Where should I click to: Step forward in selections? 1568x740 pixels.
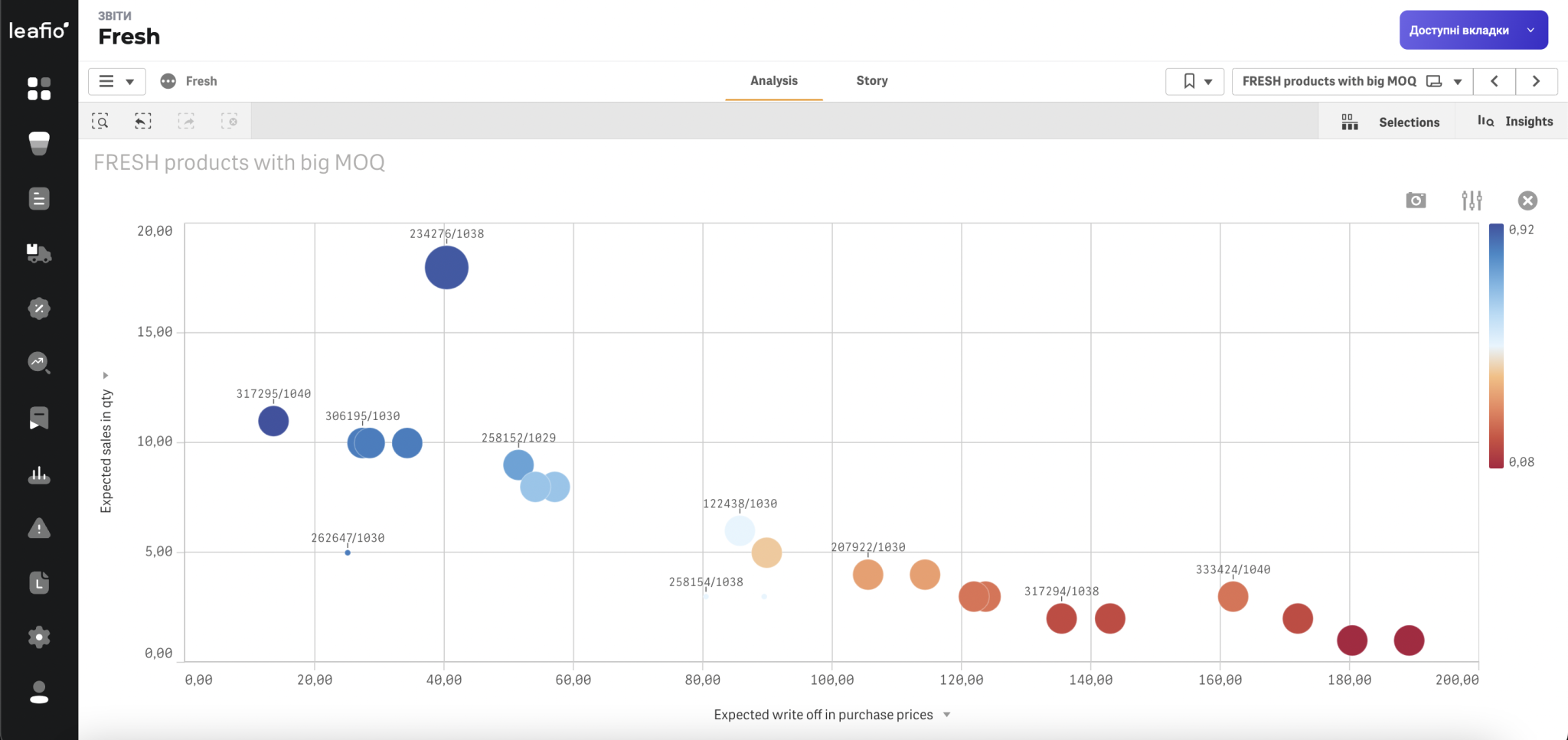coord(186,121)
